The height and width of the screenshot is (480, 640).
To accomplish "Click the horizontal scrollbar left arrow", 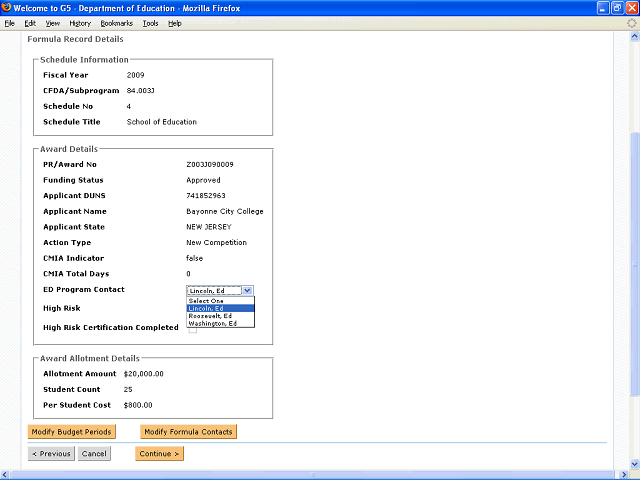I will pos(4,475).
